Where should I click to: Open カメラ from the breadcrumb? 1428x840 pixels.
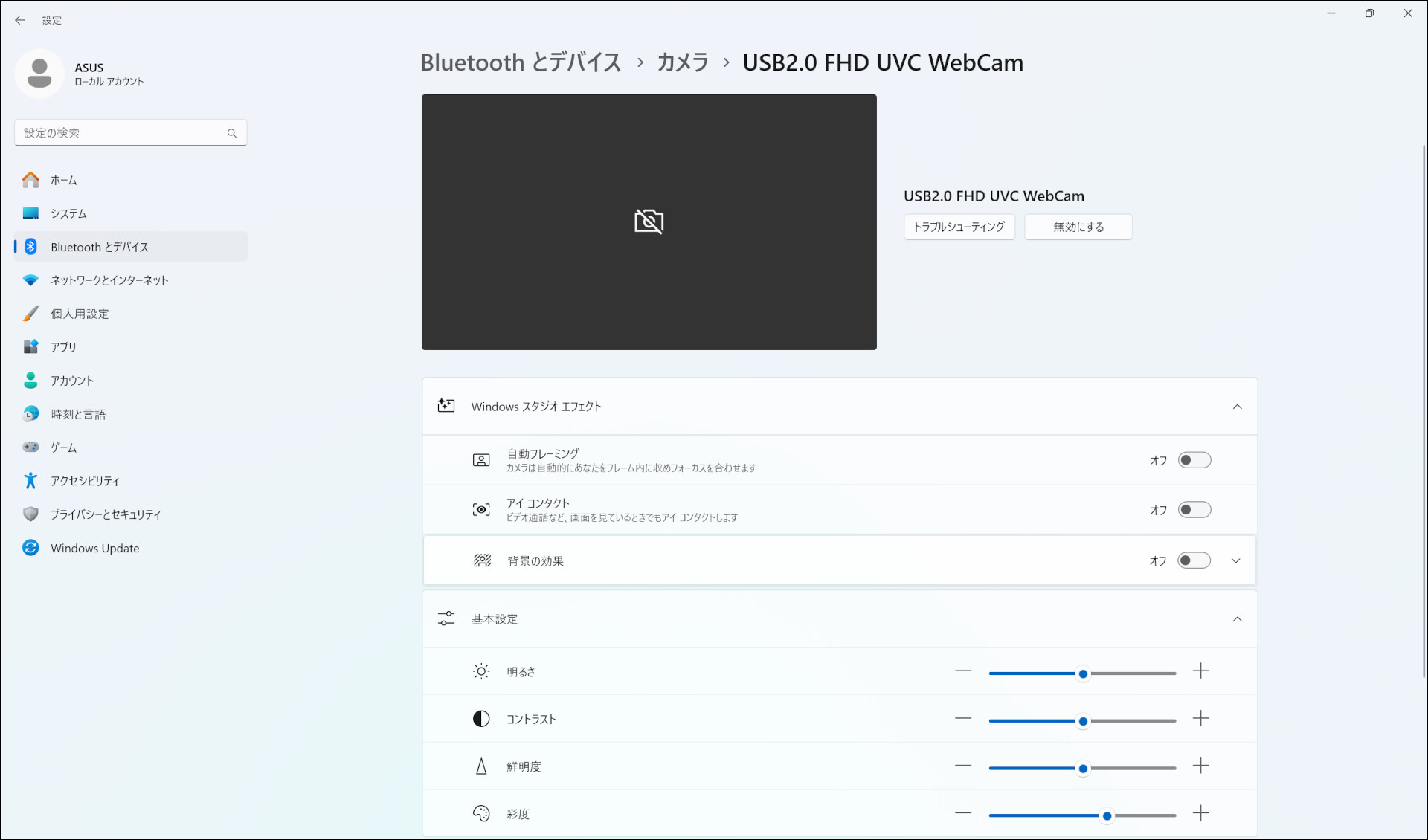(681, 62)
